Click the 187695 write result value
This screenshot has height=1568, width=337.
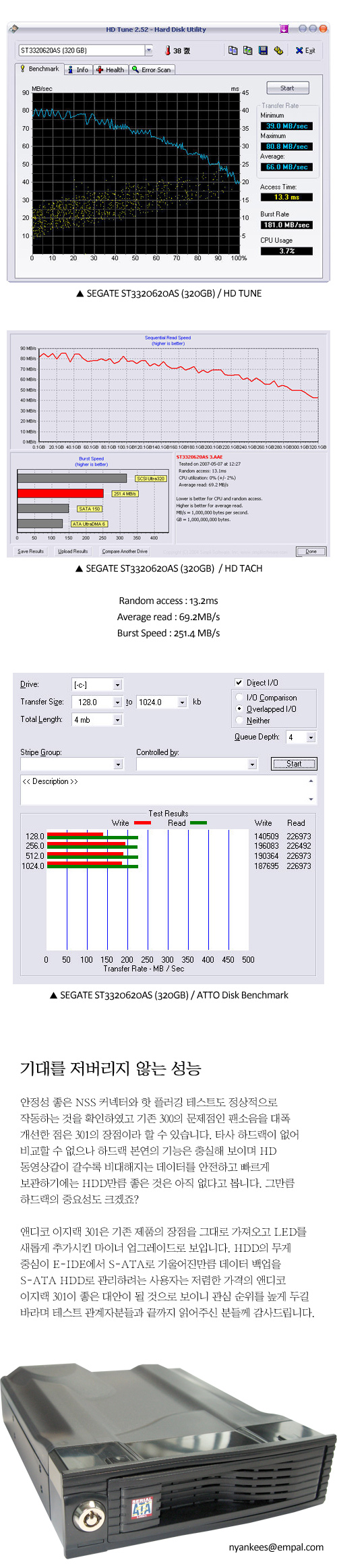pos(266,866)
